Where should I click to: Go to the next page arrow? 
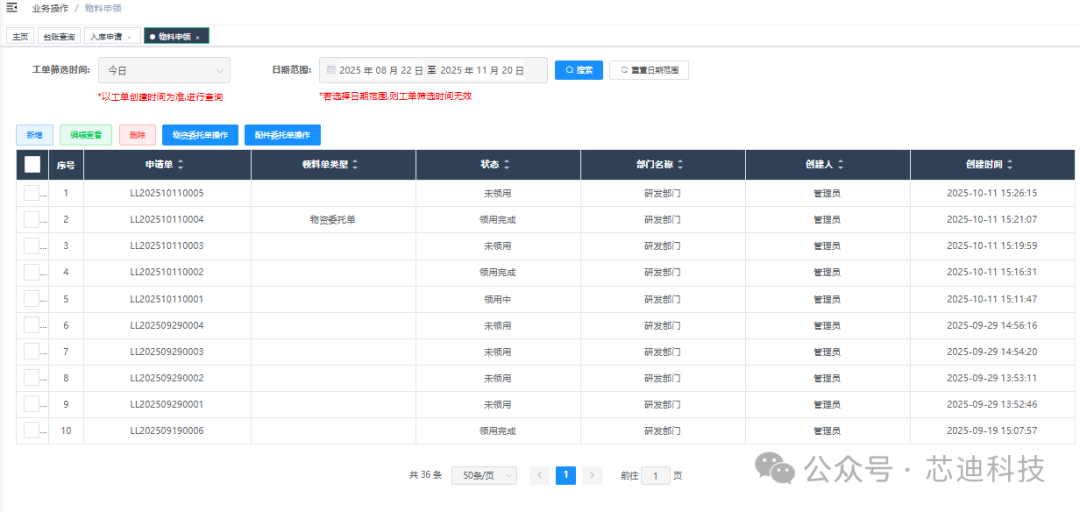592,475
